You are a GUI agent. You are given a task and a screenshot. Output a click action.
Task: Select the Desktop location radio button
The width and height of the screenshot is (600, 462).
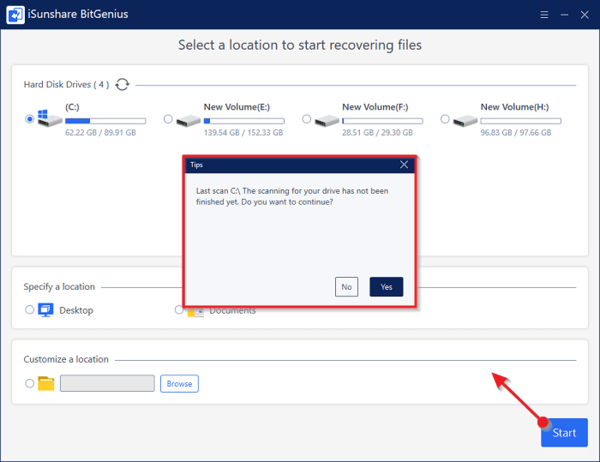29,309
